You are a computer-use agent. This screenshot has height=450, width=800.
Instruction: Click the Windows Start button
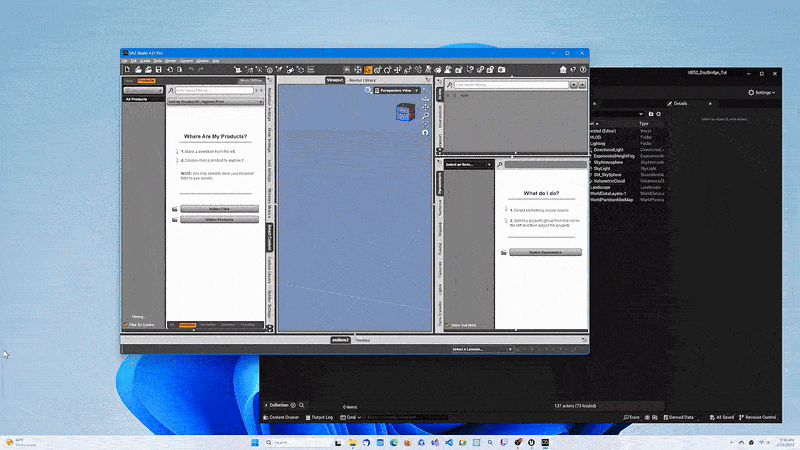click(255, 442)
